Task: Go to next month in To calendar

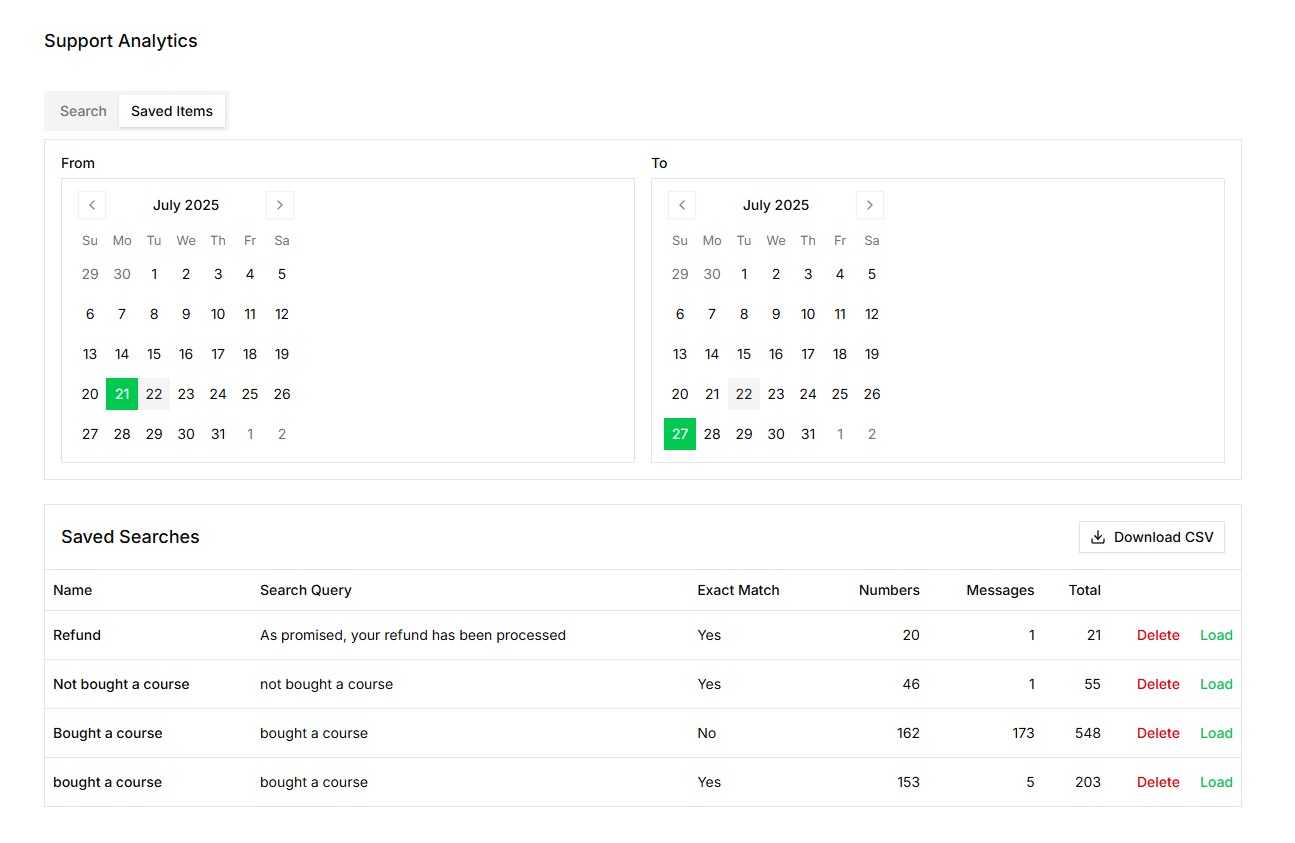Action: [x=870, y=205]
